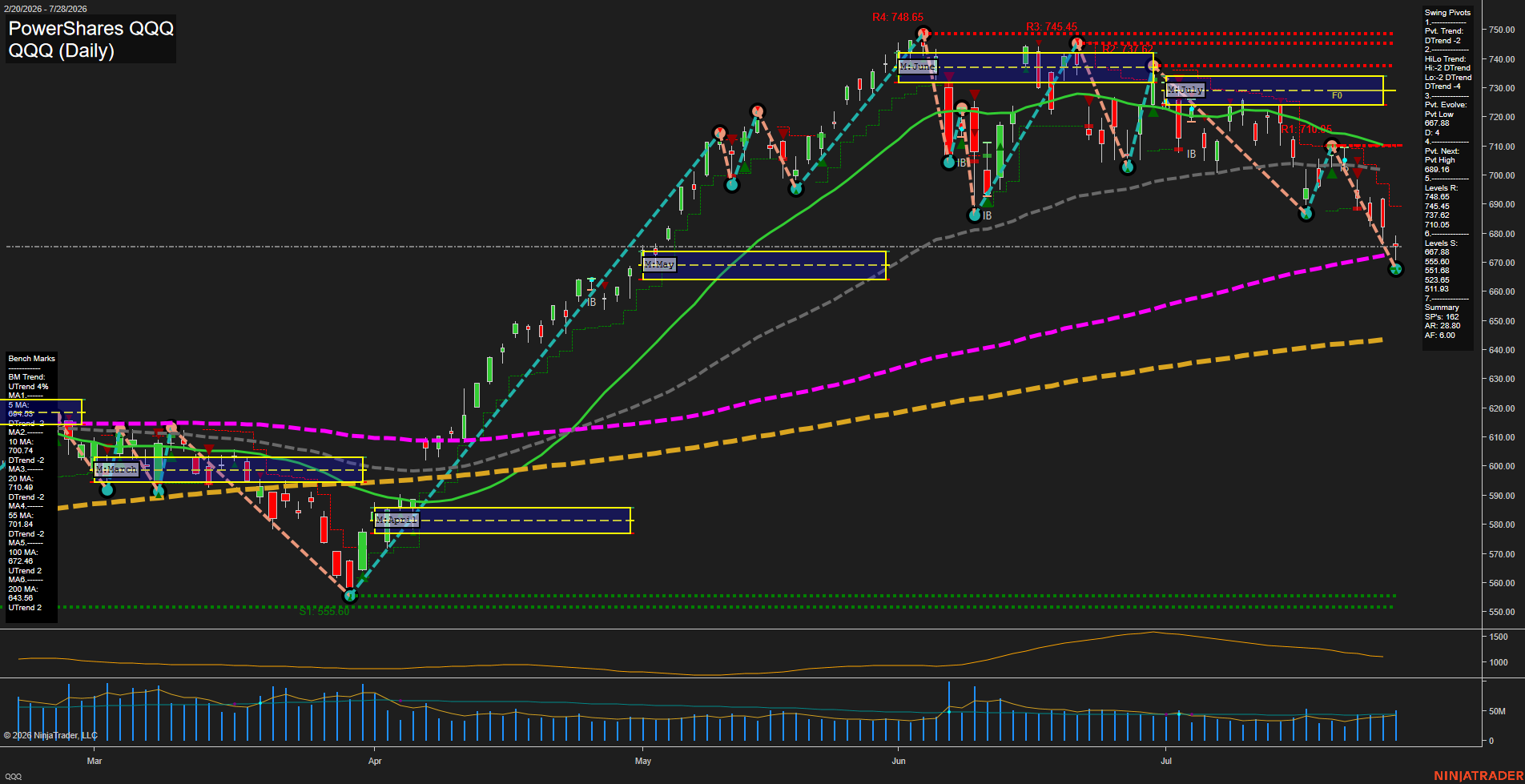This screenshot has width=1525, height=784.
Task: Click the Pvt. Trend: line in Swing Pivots
Action: [x=1444, y=31]
